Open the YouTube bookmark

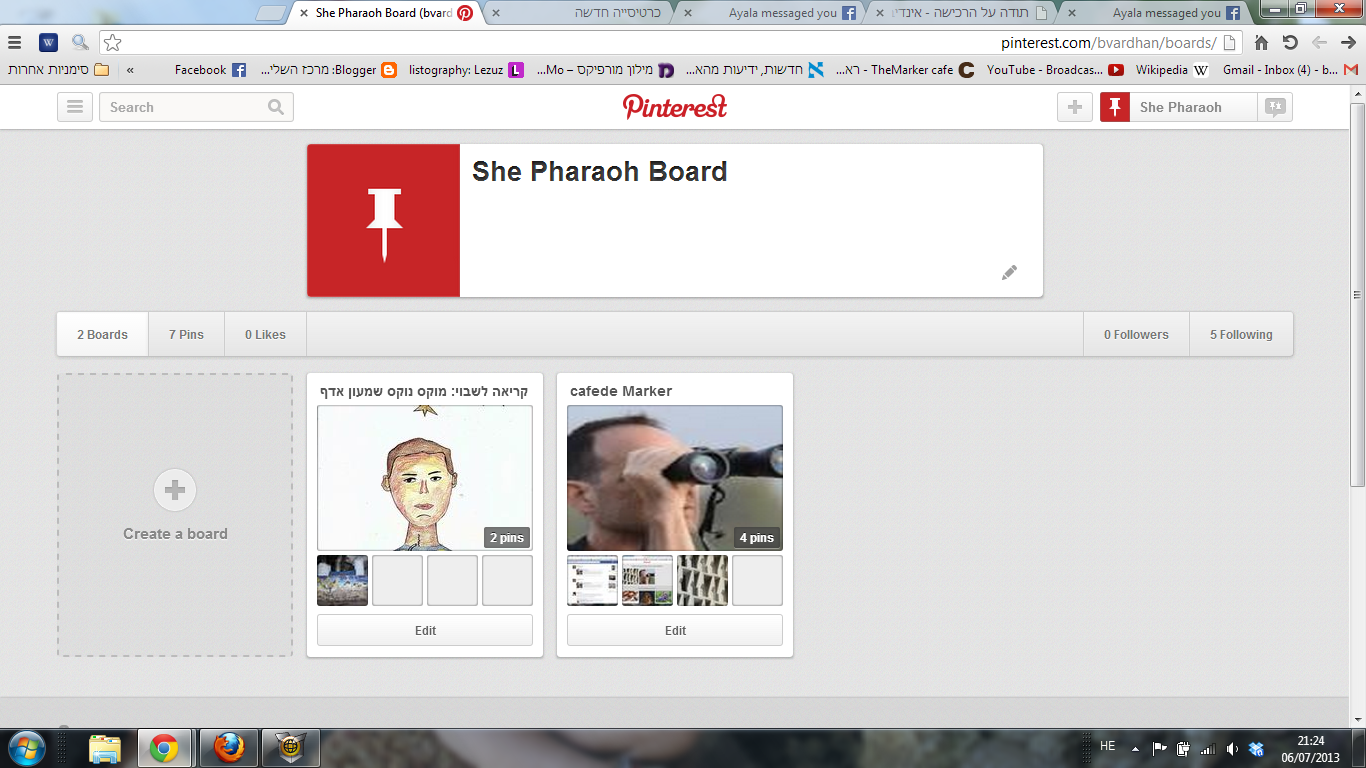pyautogui.click(x=1055, y=70)
